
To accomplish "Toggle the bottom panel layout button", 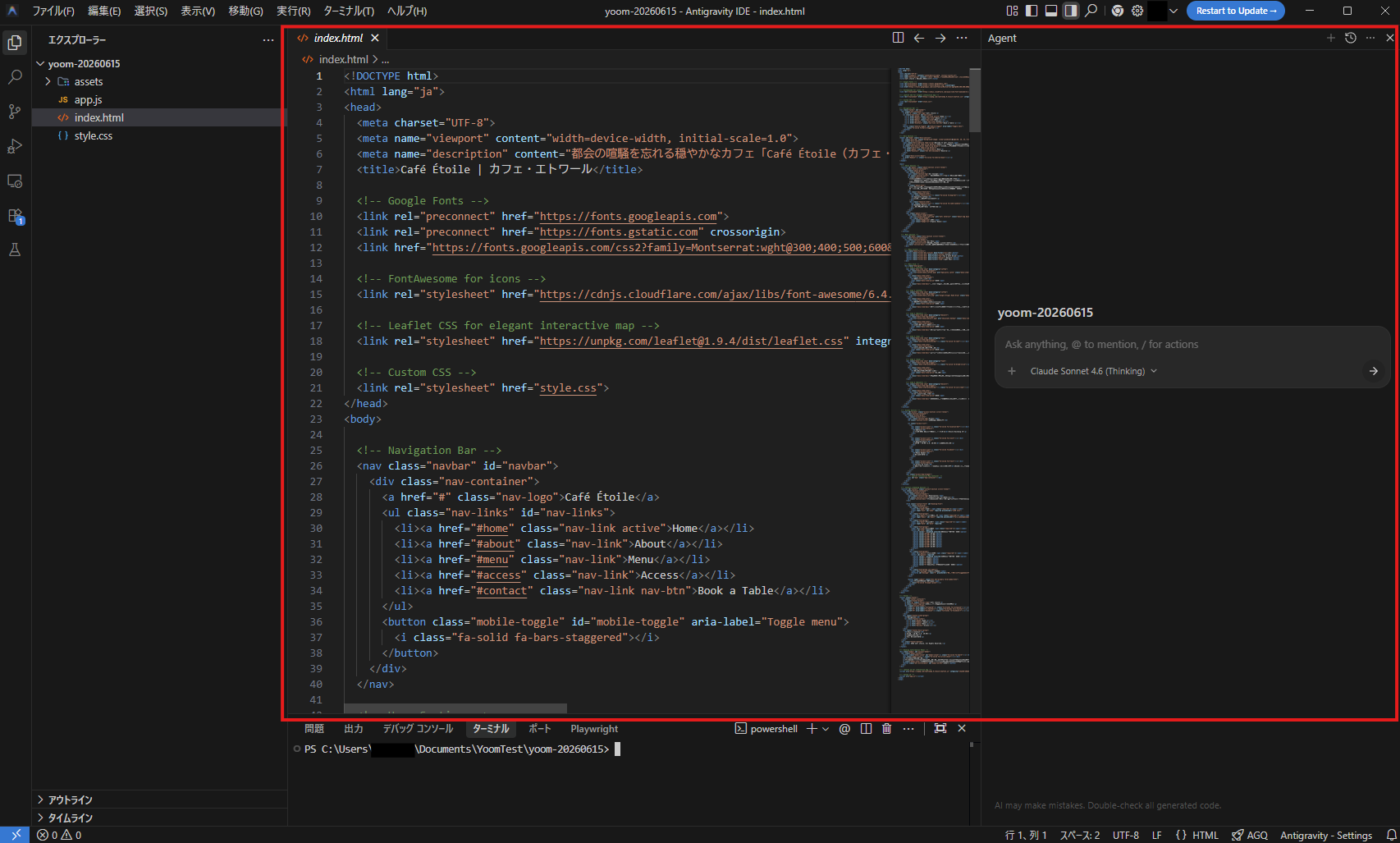I will [x=1051, y=11].
